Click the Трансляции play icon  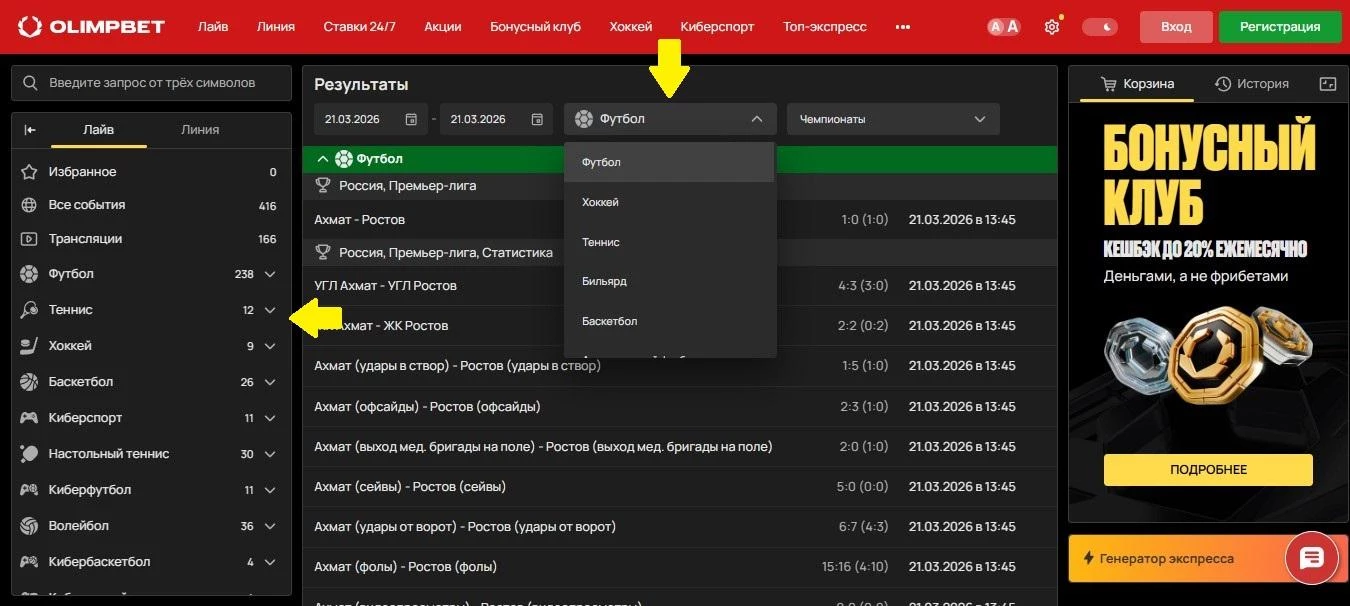(x=30, y=239)
